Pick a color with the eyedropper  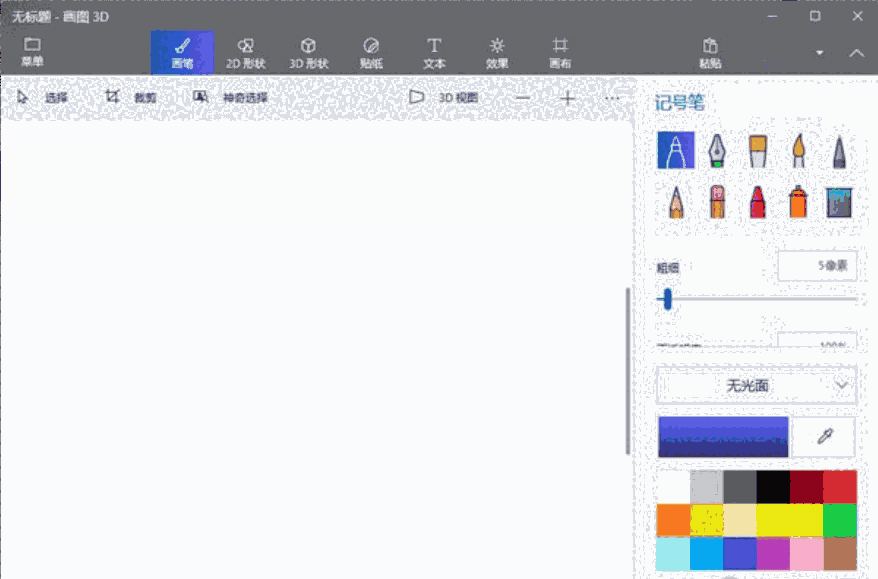point(822,437)
